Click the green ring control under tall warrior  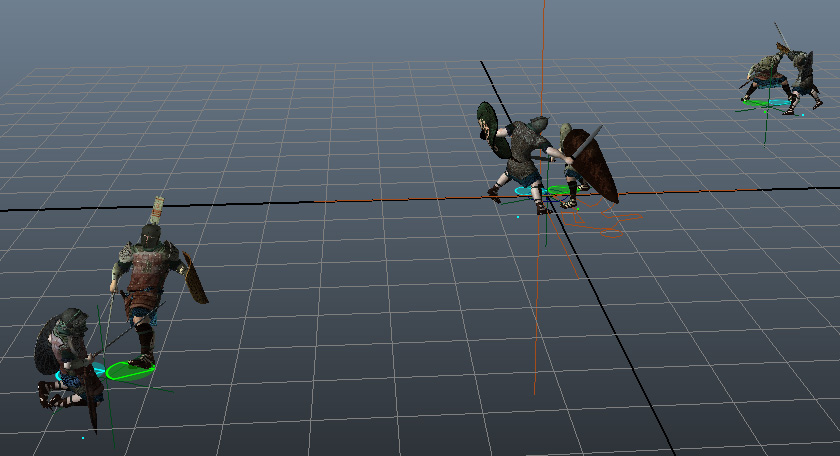pyautogui.click(x=130, y=370)
